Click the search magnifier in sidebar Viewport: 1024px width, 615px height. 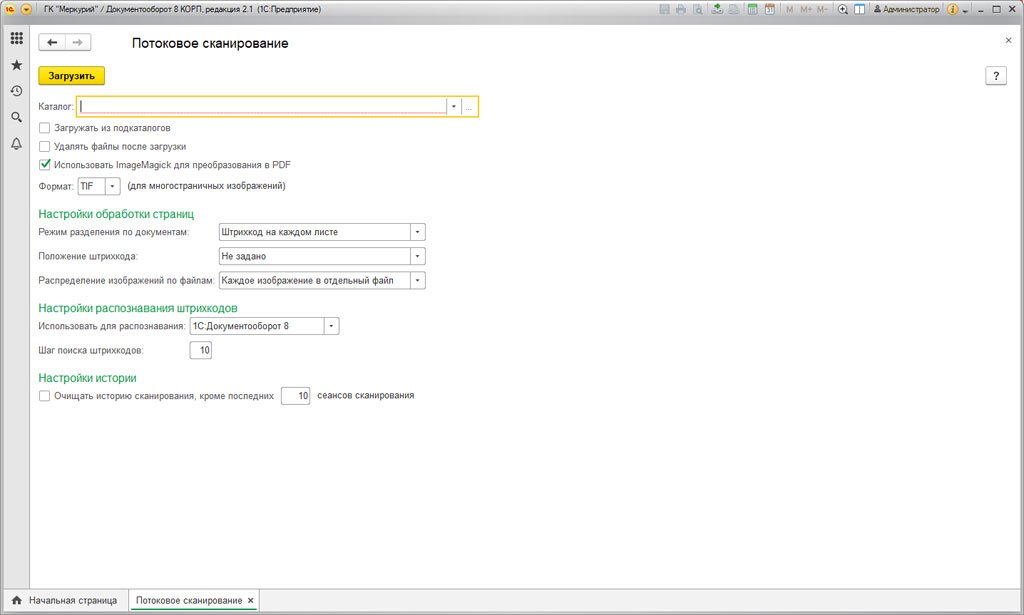tap(17, 118)
